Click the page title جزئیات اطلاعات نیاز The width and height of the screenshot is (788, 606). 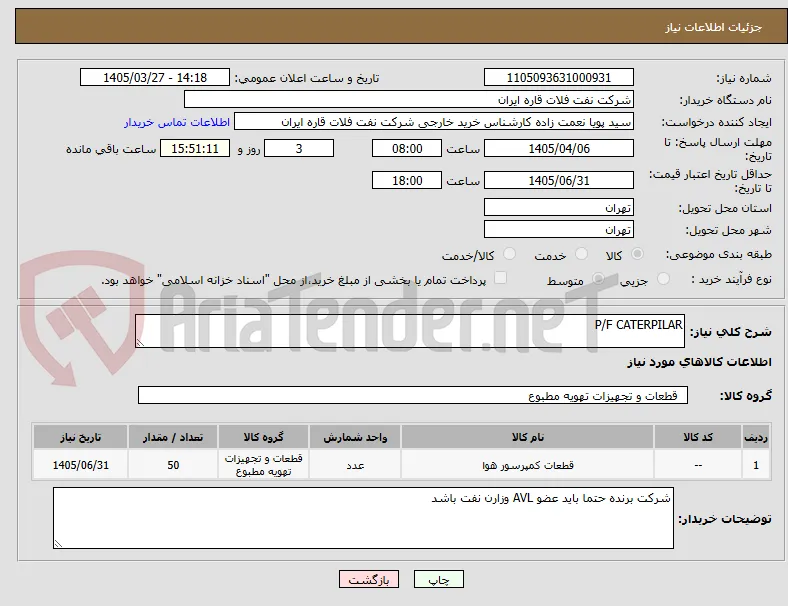pos(713,27)
